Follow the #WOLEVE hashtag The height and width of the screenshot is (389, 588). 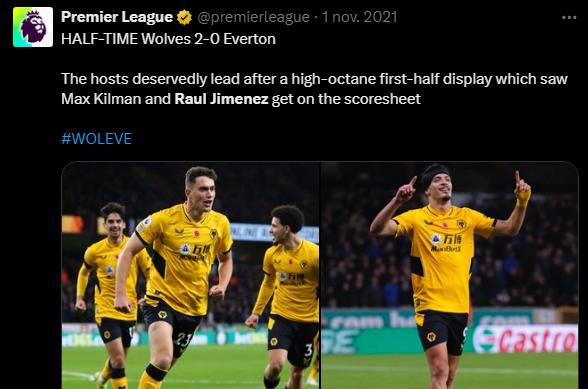pyautogui.click(x=96, y=139)
